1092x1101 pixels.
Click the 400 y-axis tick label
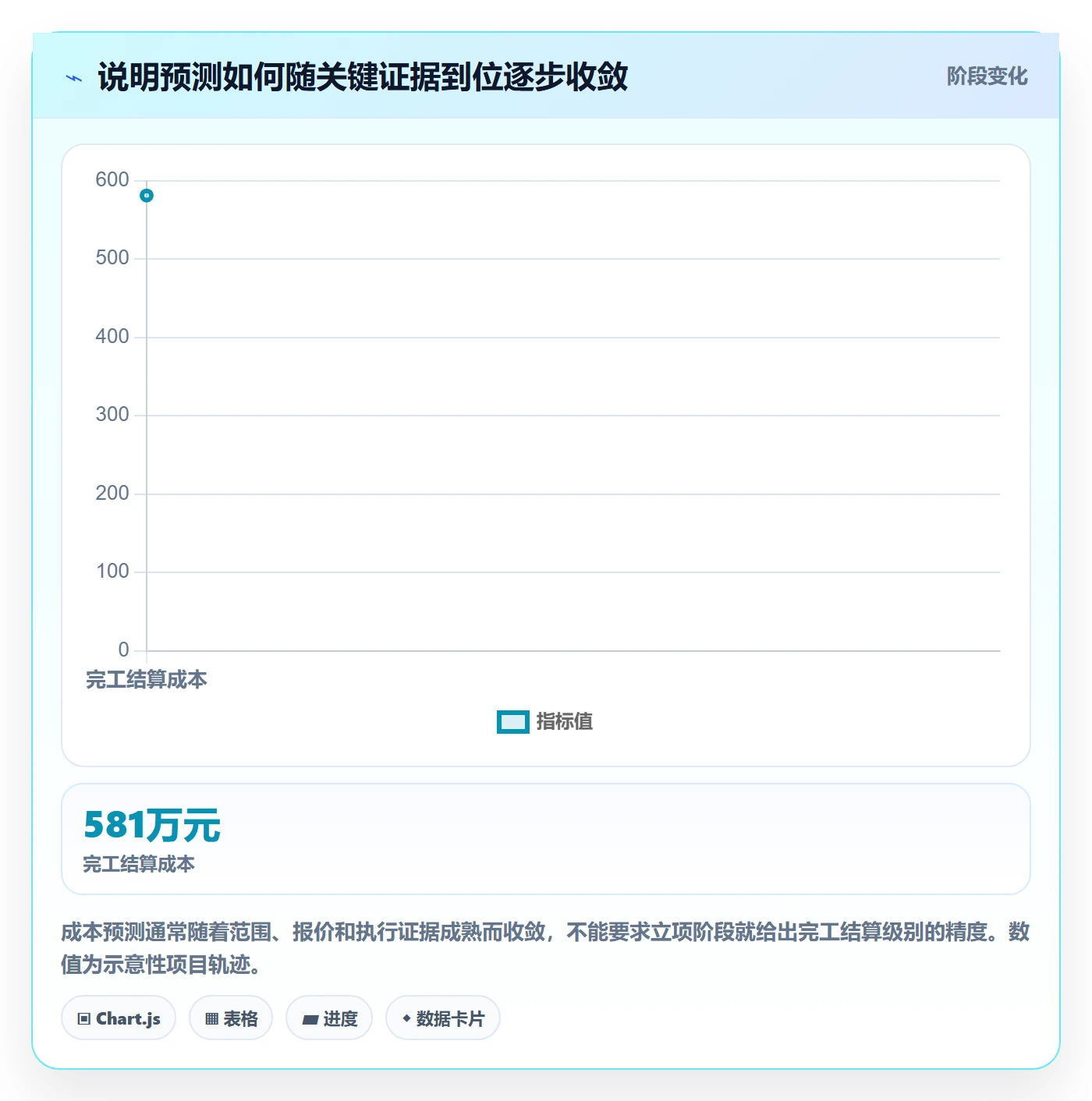pos(112,337)
